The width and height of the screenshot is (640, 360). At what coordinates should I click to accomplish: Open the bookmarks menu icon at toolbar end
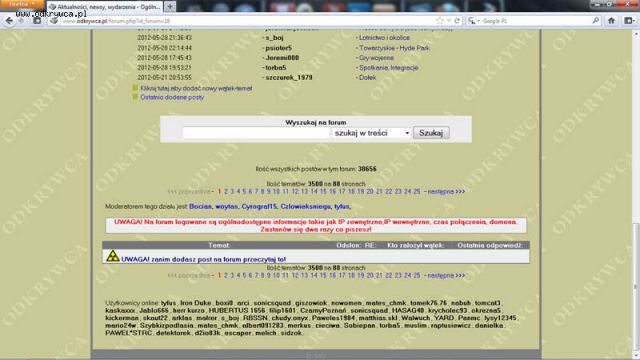click(x=629, y=20)
